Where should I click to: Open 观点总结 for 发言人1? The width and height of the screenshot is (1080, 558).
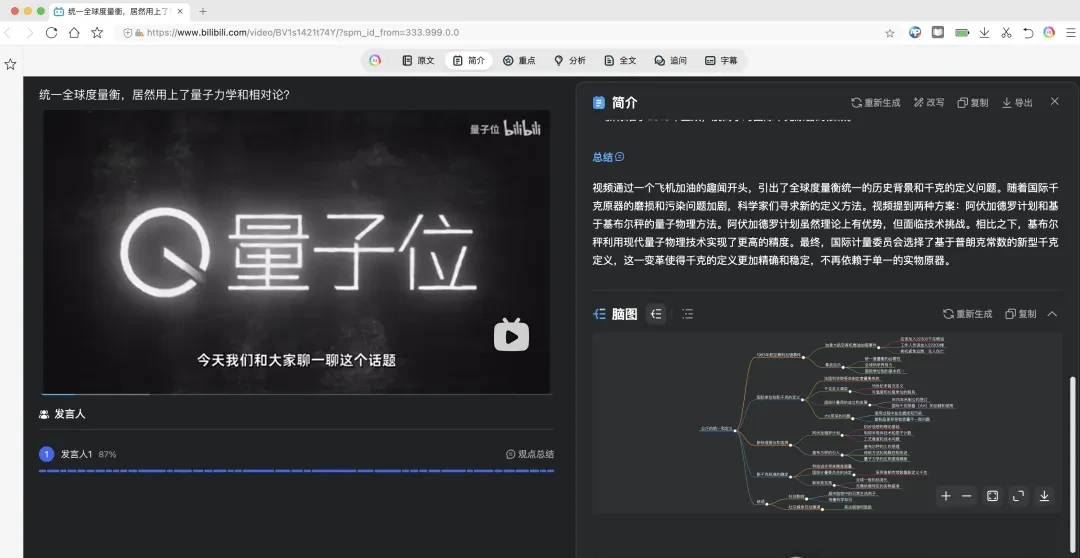coord(530,454)
